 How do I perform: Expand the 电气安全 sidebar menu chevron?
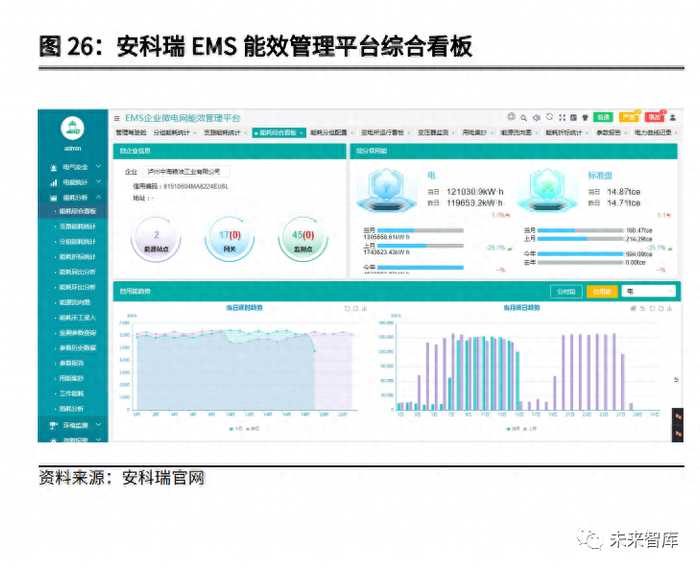(x=99, y=166)
